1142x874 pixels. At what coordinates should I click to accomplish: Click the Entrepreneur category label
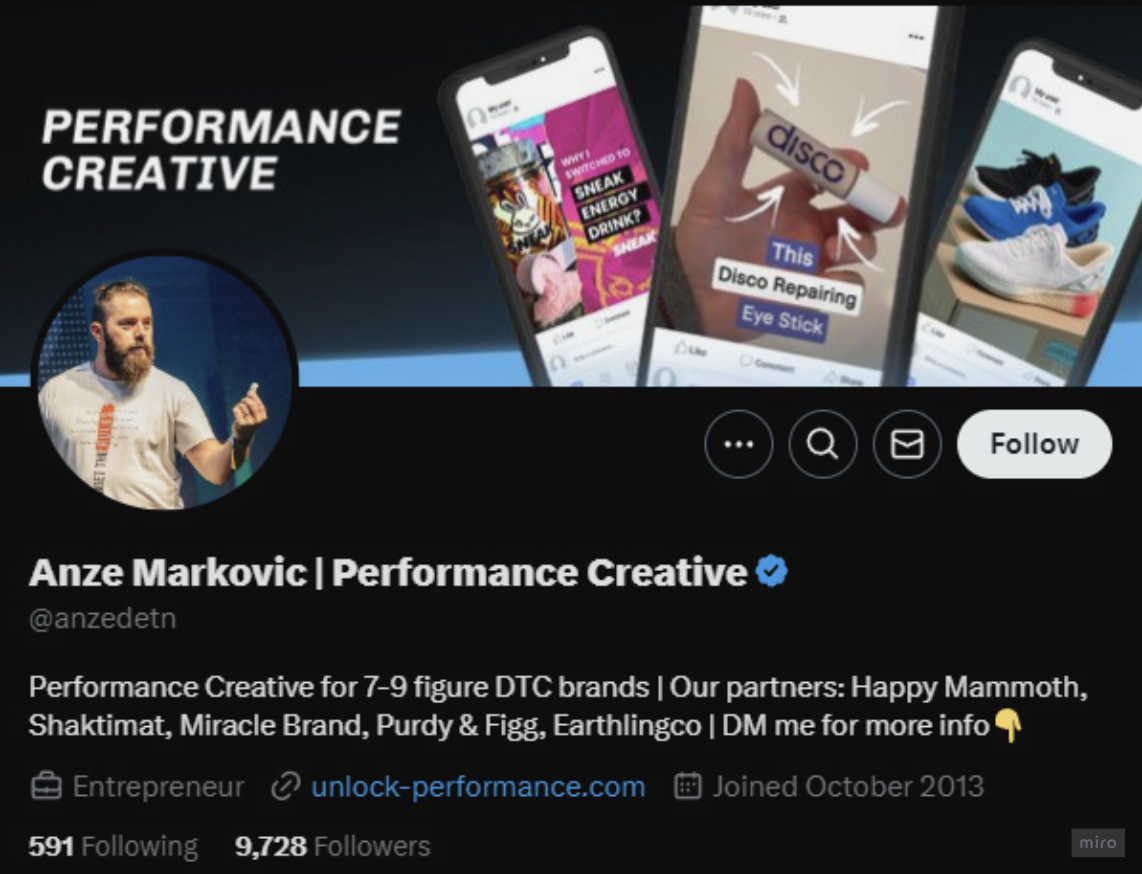click(x=158, y=787)
